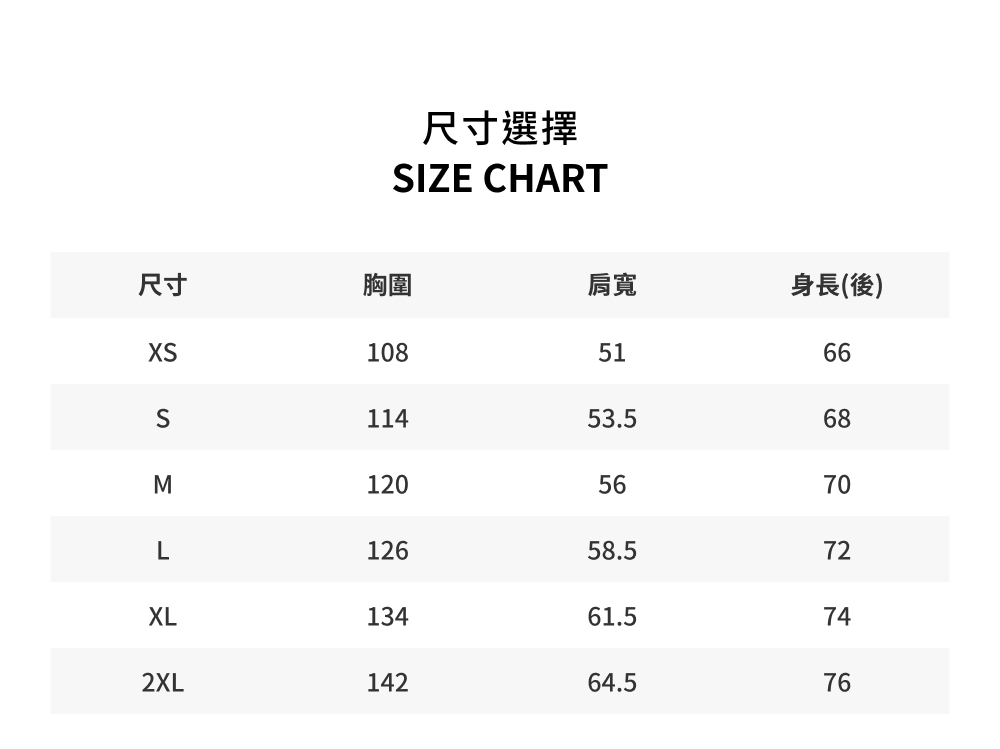Click body length value 74
The width and height of the screenshot is (1000, 749).
point(837,617)
